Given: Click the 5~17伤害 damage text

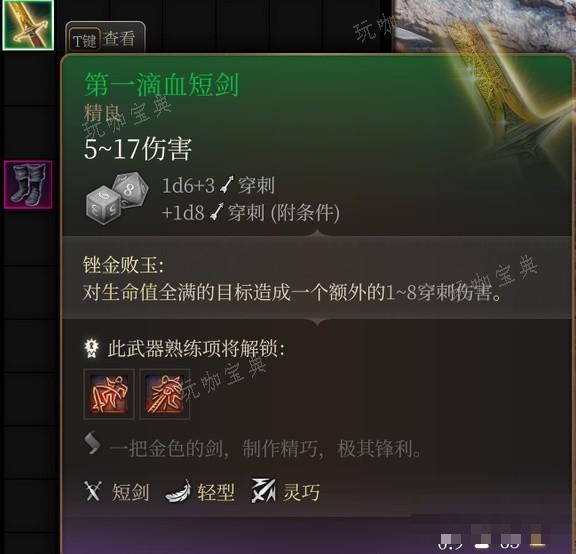Looking at the screenshot, I should point(138,149).
